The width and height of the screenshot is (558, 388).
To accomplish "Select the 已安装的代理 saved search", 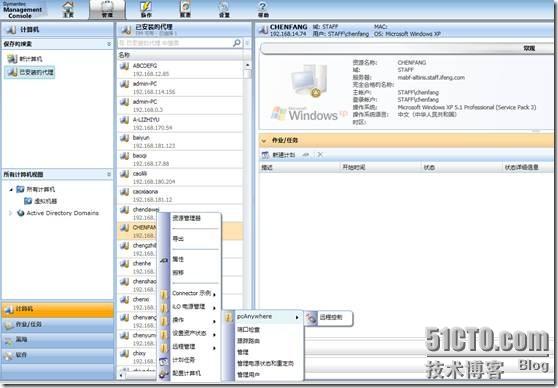I will [x=31, y=72].
